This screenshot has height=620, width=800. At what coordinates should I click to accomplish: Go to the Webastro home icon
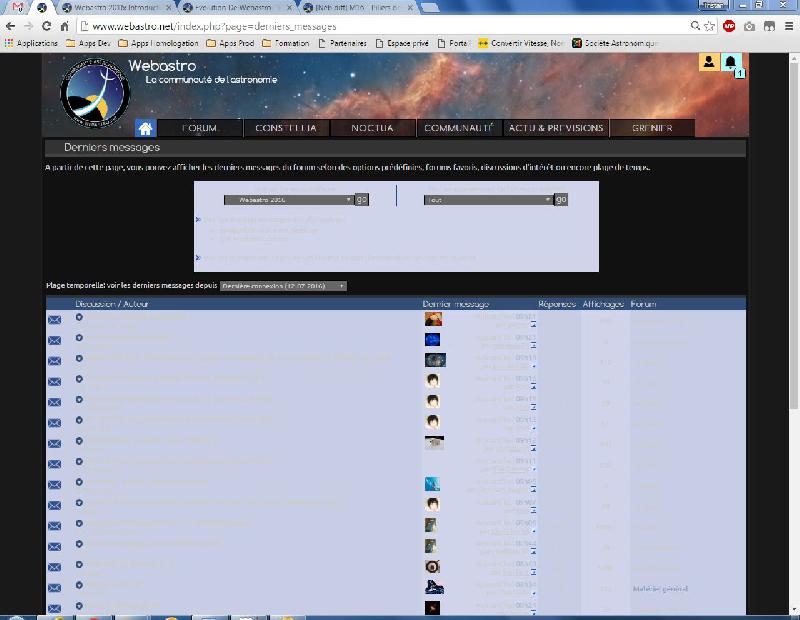145,128
